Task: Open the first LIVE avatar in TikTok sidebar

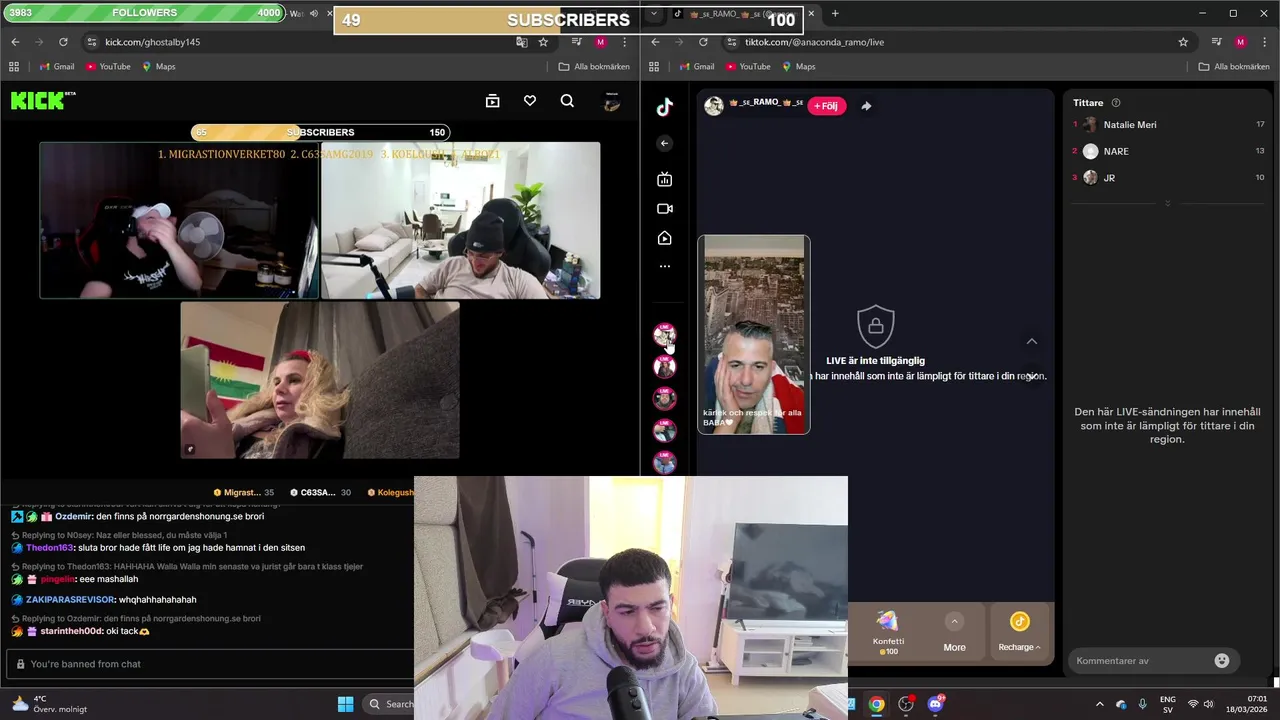Action: pyautogui.click(x=664, y=335)
